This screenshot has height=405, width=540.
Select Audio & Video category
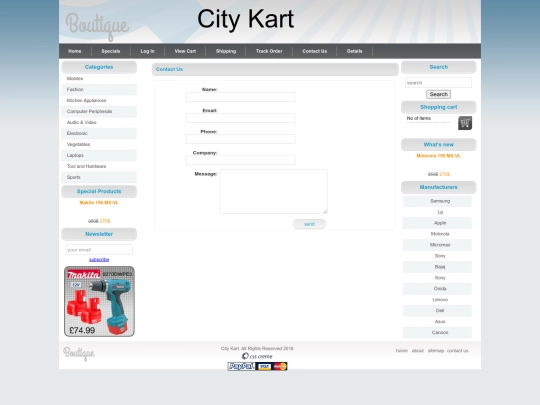pos(99,122)
